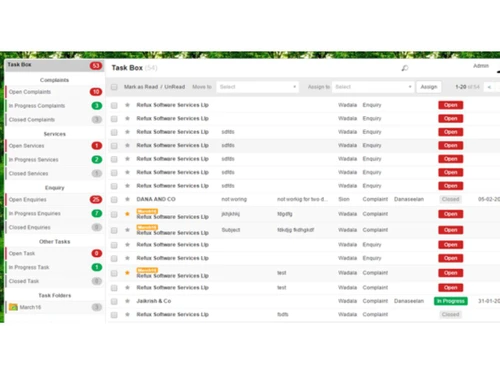Click the March16 tag on the jkhjkhkj row
Viewport: 500px width, 375px height.
[147, 211]
